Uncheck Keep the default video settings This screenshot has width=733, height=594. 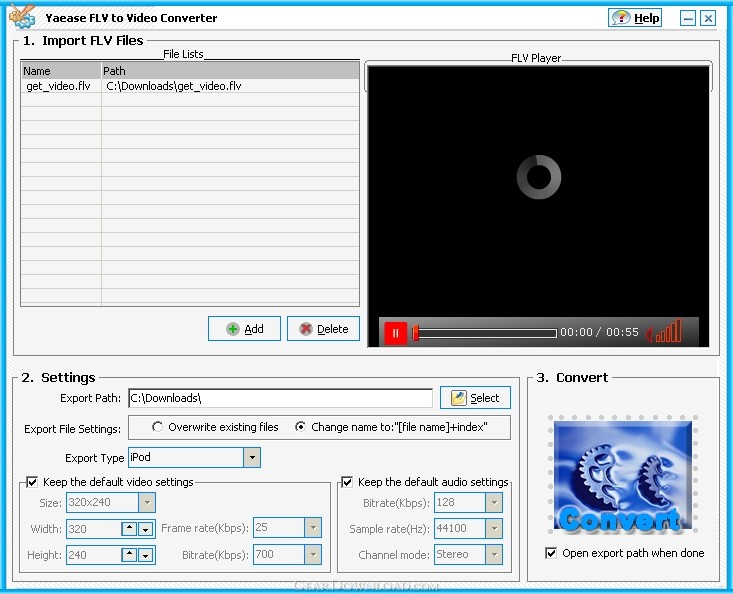point(32,482)
